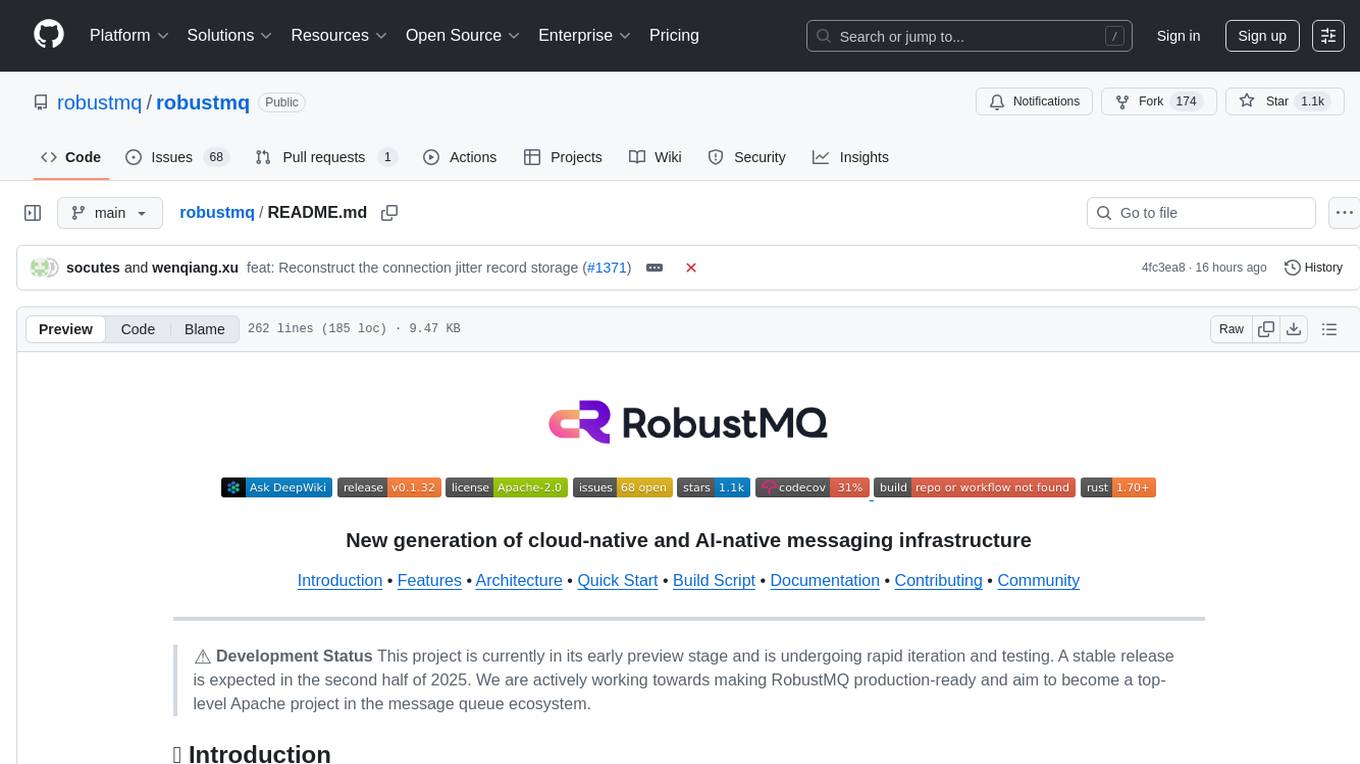
Task: Jump to the Features section link
Action: tap(429, 580)
